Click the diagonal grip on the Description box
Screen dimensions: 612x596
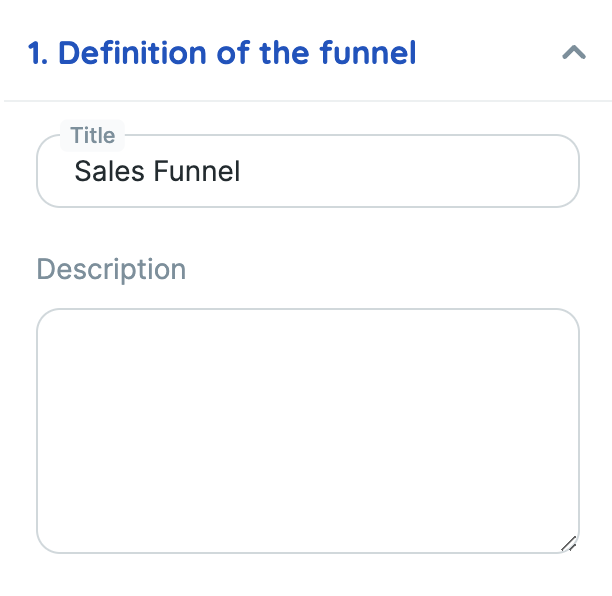[569, 544]
